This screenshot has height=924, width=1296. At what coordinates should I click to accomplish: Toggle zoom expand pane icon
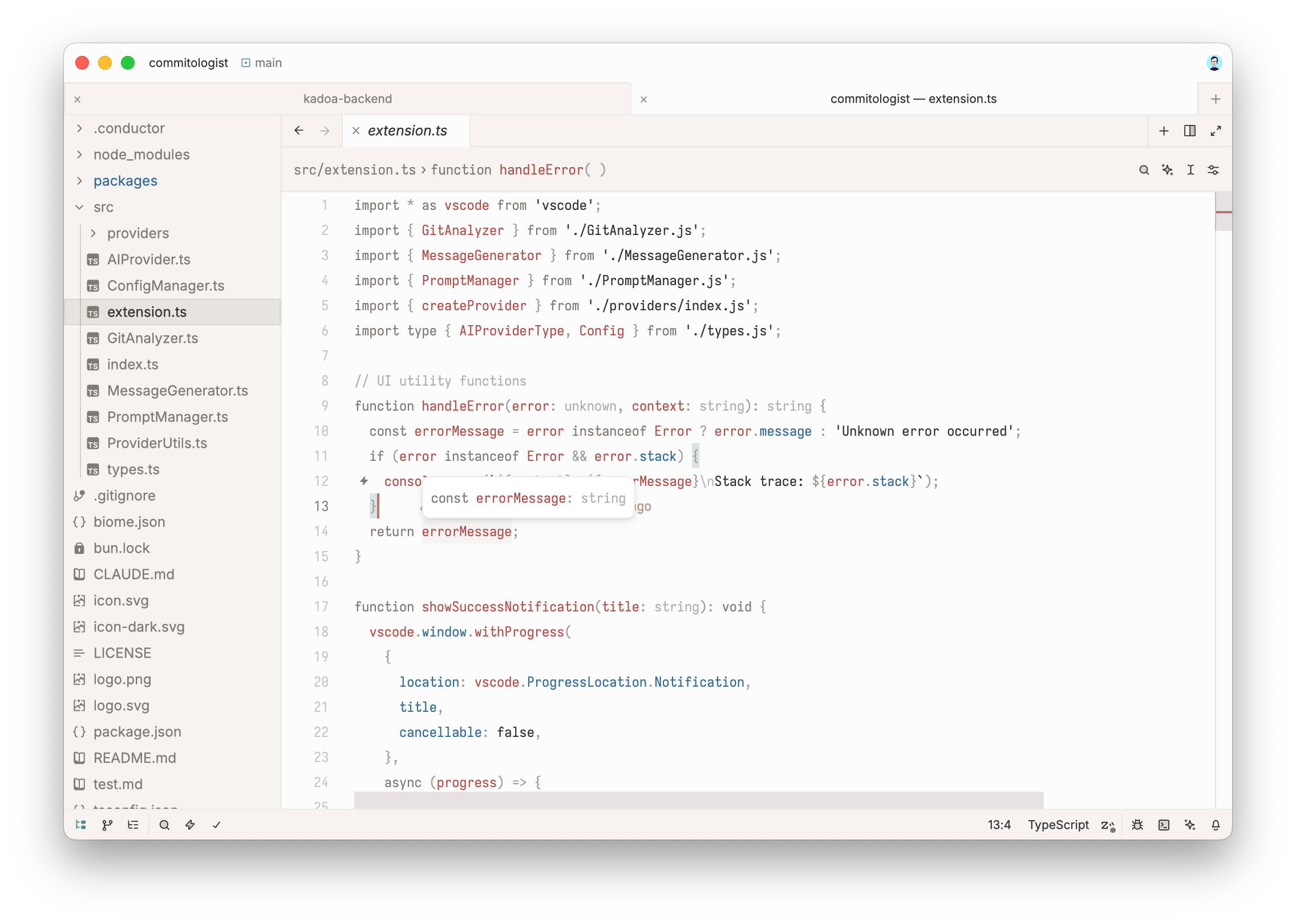(1216, 131)
